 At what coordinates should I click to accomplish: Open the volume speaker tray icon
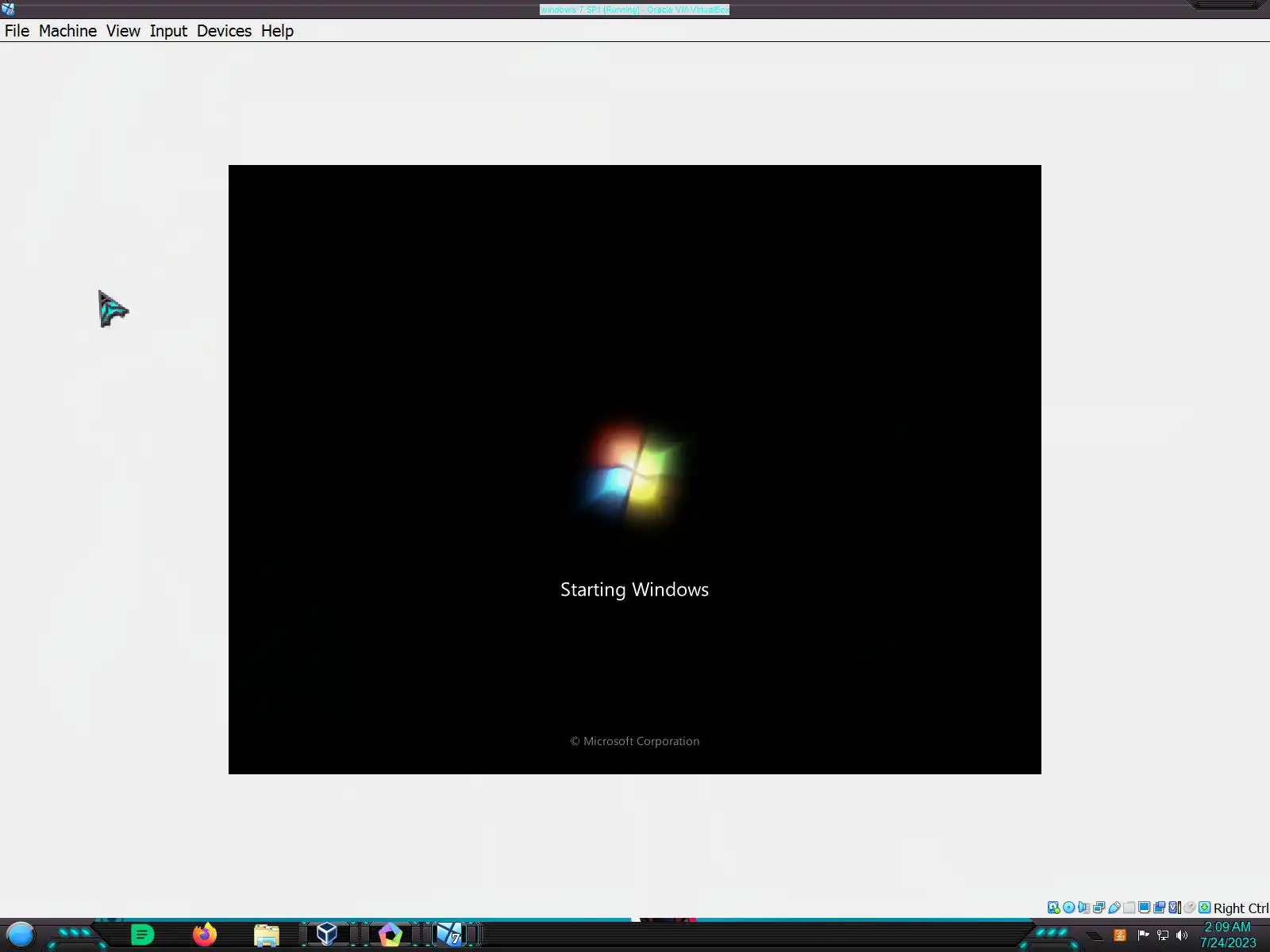pyautogui.click(x=1182, y=935)
